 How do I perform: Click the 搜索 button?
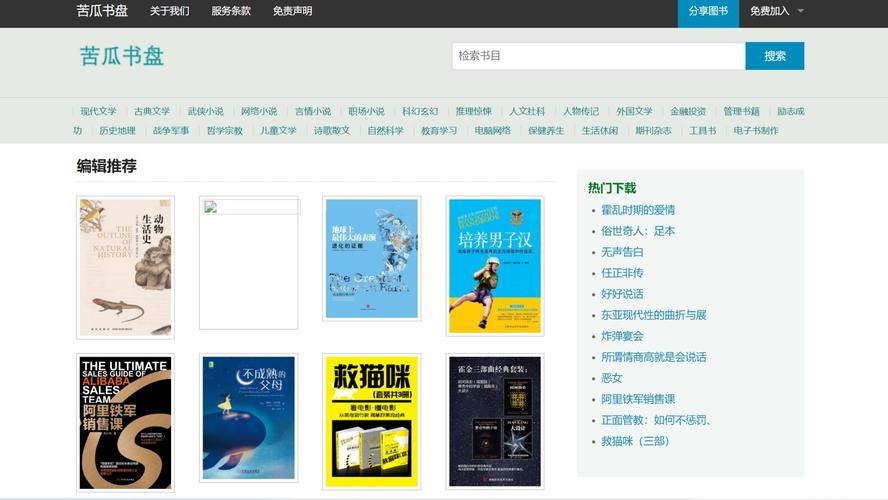(774, 56)
